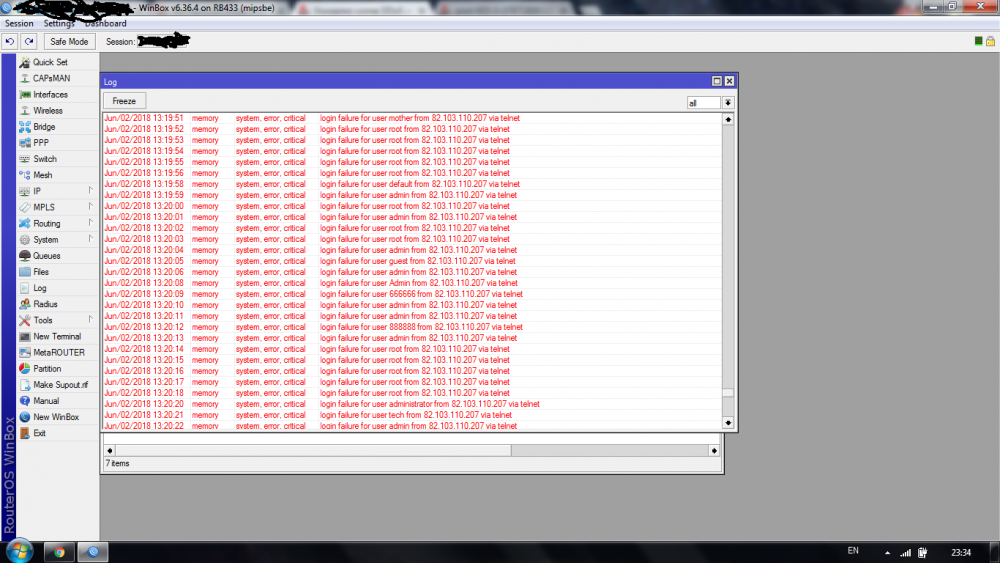Launch New Terminal from the sidebar
This screenshot has height=563, width=1000.
coord(56,337)
